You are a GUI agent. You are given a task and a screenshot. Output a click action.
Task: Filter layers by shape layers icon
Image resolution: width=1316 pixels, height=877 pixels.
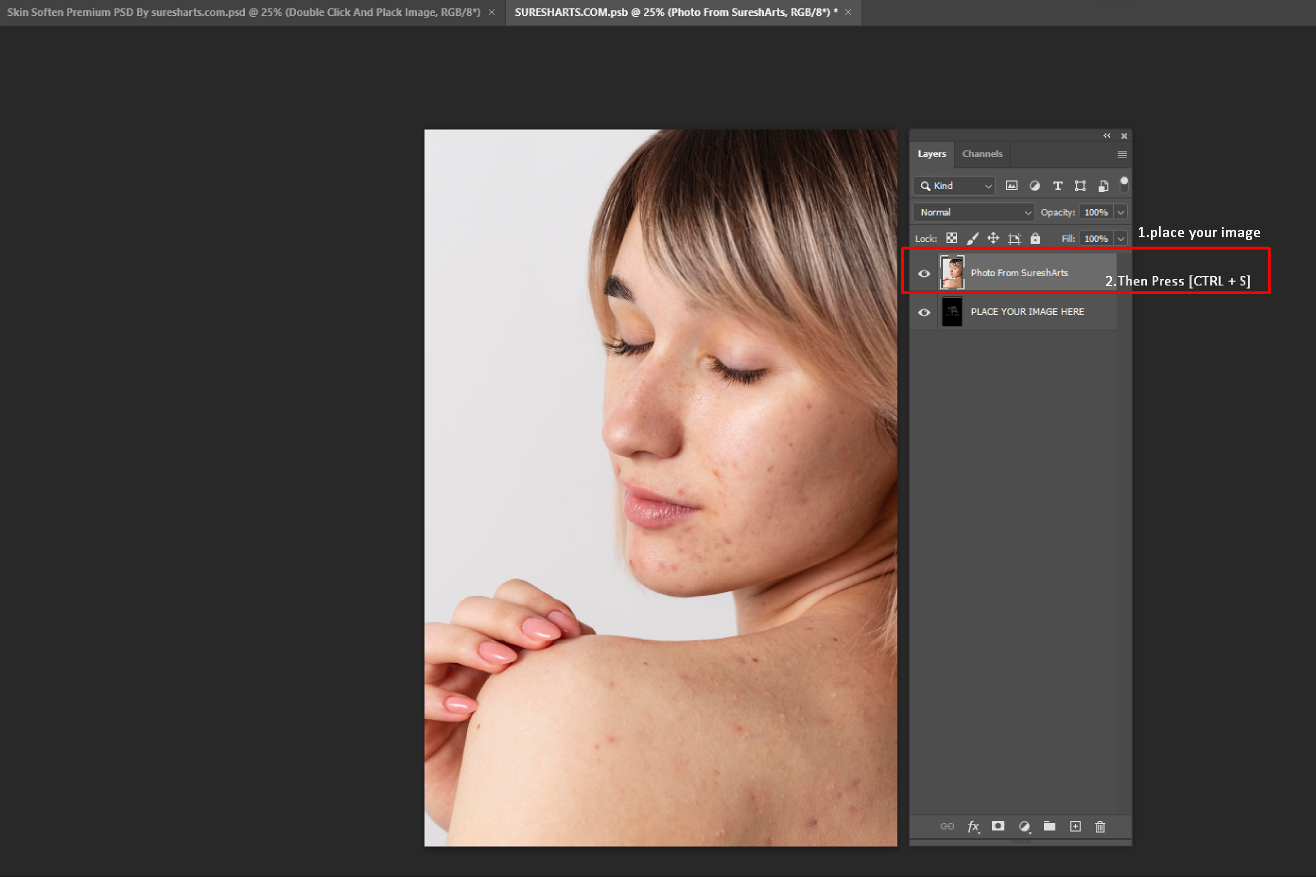pos(1080,186)
